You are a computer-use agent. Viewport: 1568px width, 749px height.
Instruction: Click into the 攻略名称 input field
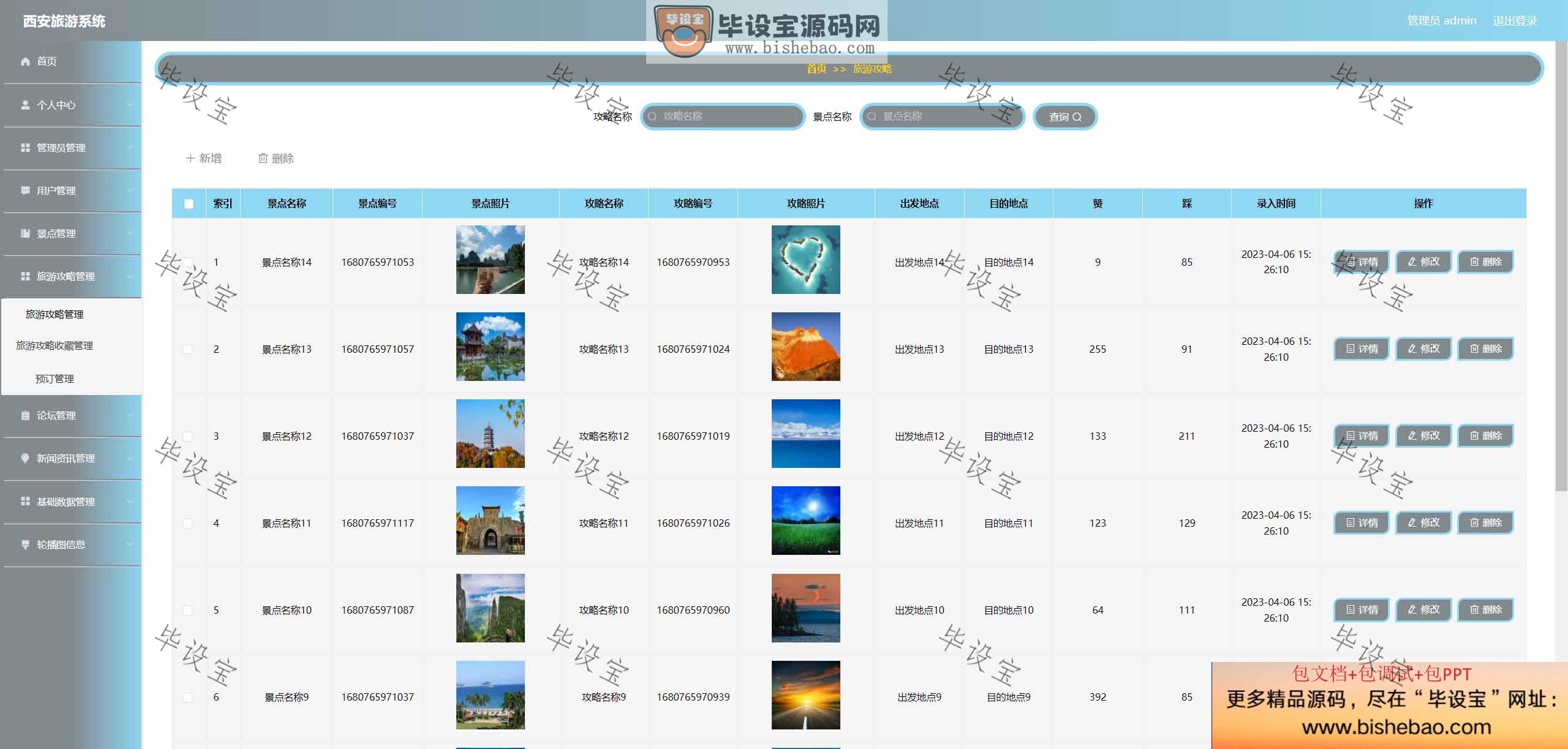(x=723, y=116)
